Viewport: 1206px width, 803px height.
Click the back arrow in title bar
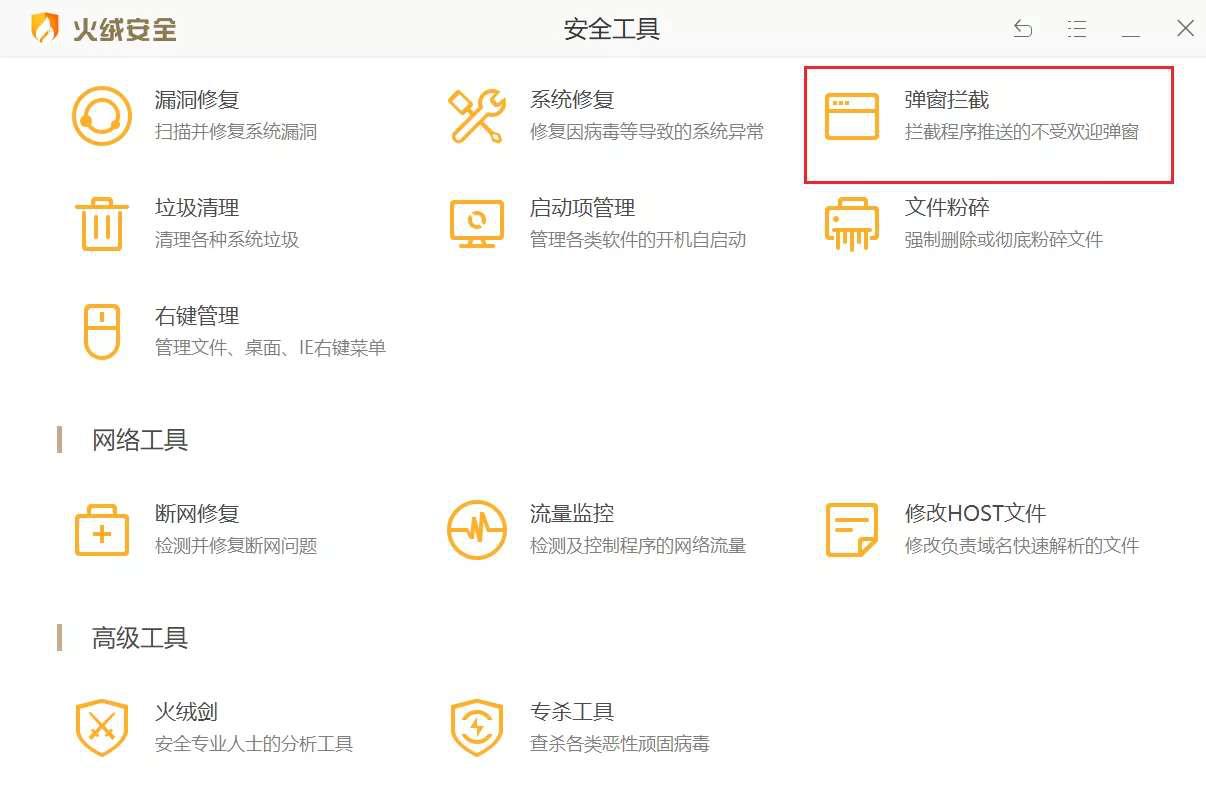point(1023,29)
